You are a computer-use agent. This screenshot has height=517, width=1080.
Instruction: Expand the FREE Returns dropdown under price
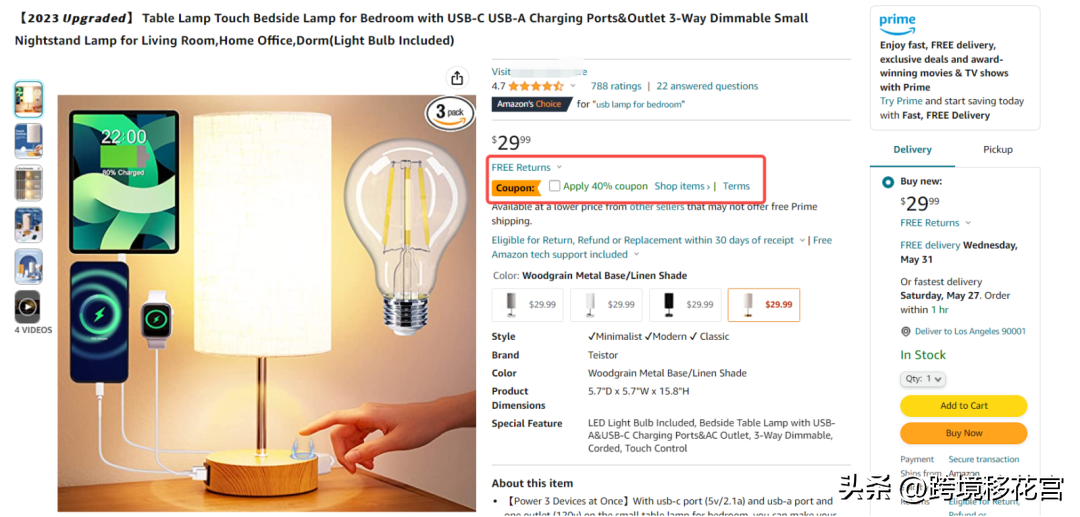tap(559, 168)
